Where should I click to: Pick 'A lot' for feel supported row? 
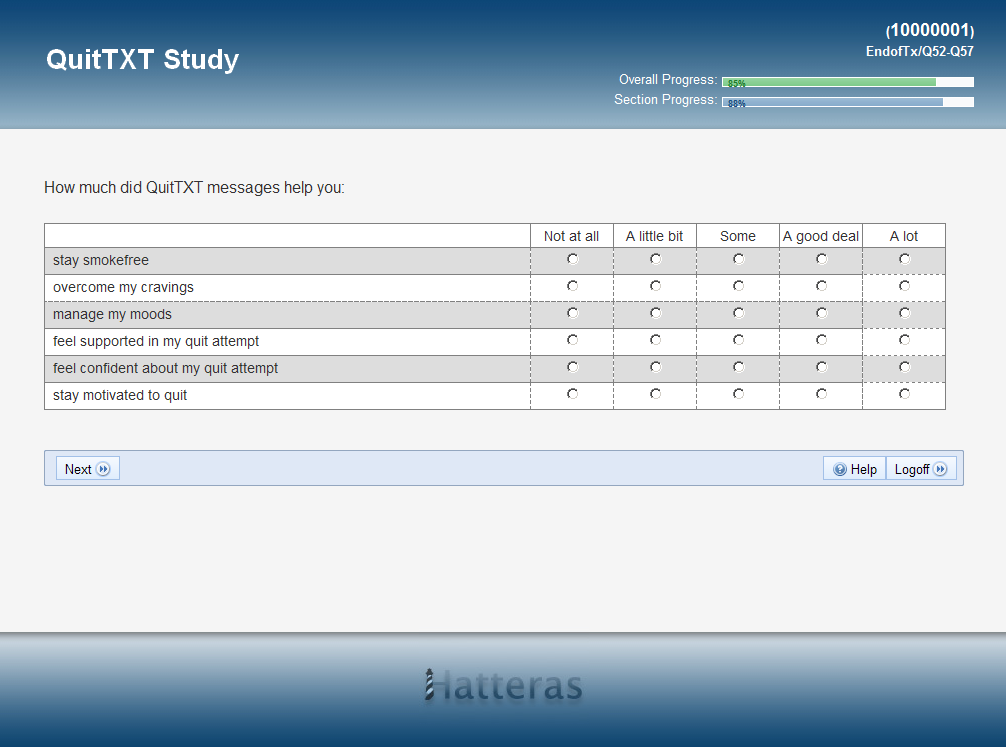904,339
